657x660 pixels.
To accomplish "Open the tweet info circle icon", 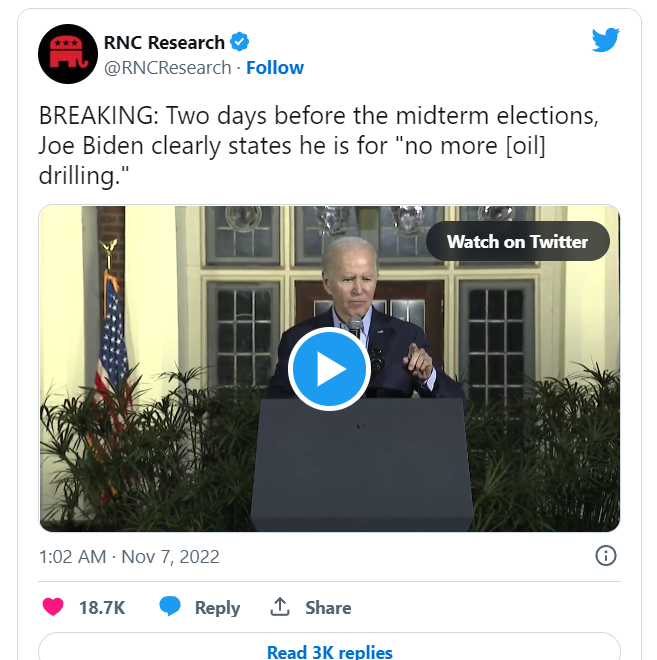I will coord(606,556).
